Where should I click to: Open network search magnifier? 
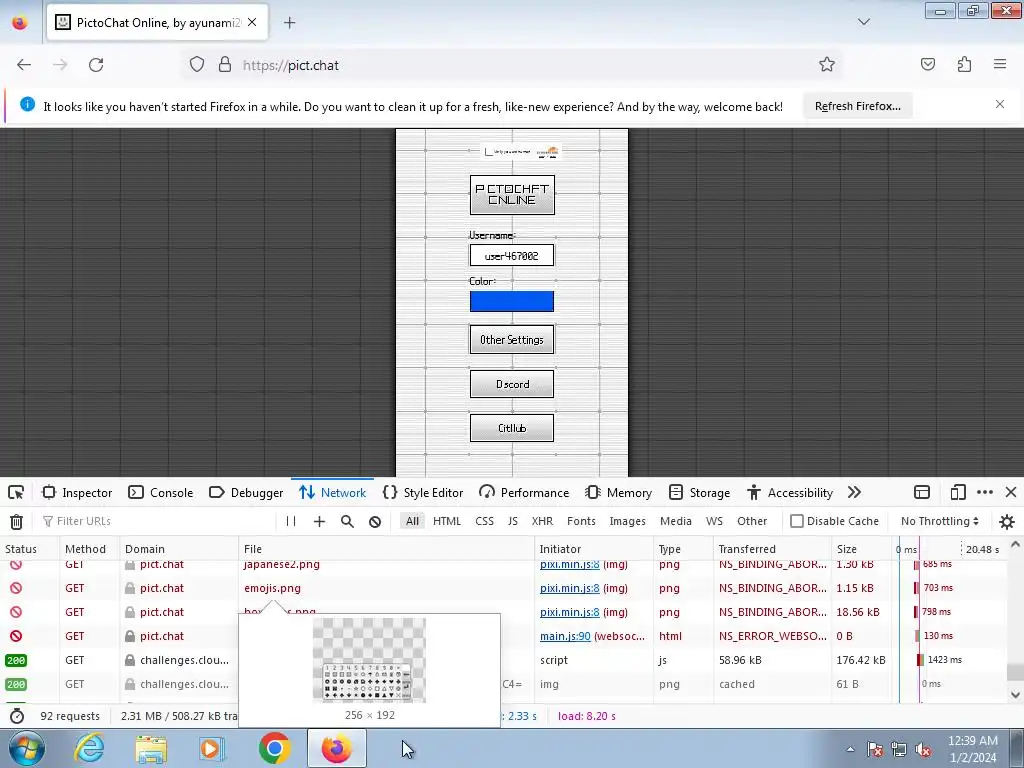point(347,521)
